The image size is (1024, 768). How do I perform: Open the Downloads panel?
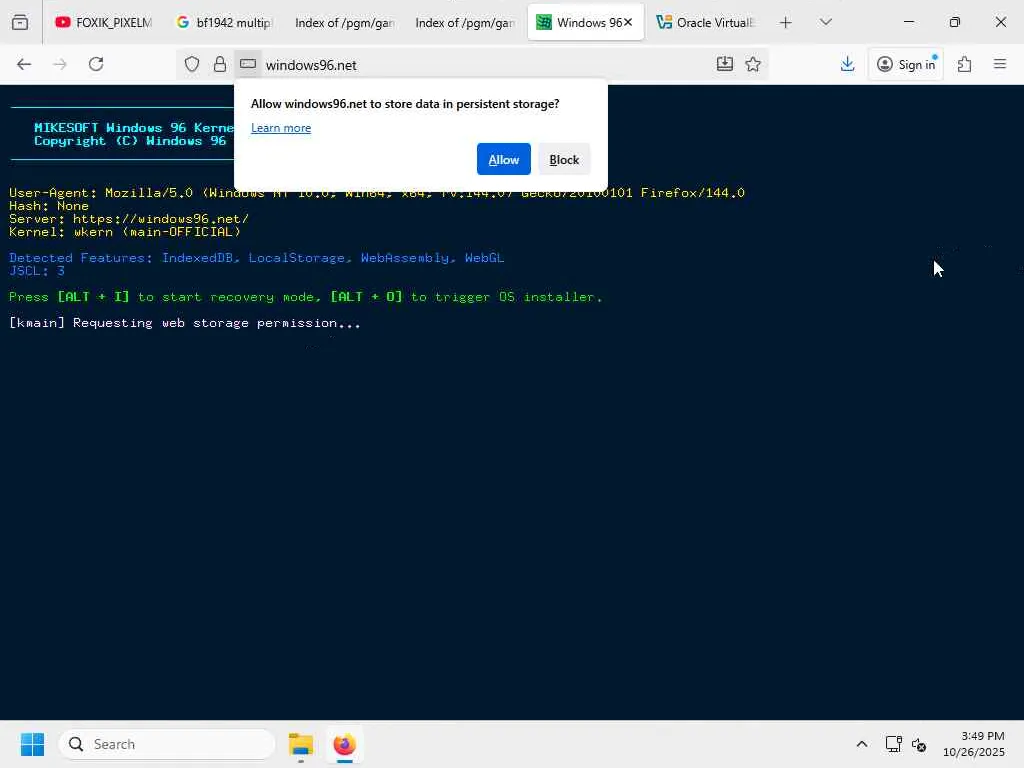(848, 64)
